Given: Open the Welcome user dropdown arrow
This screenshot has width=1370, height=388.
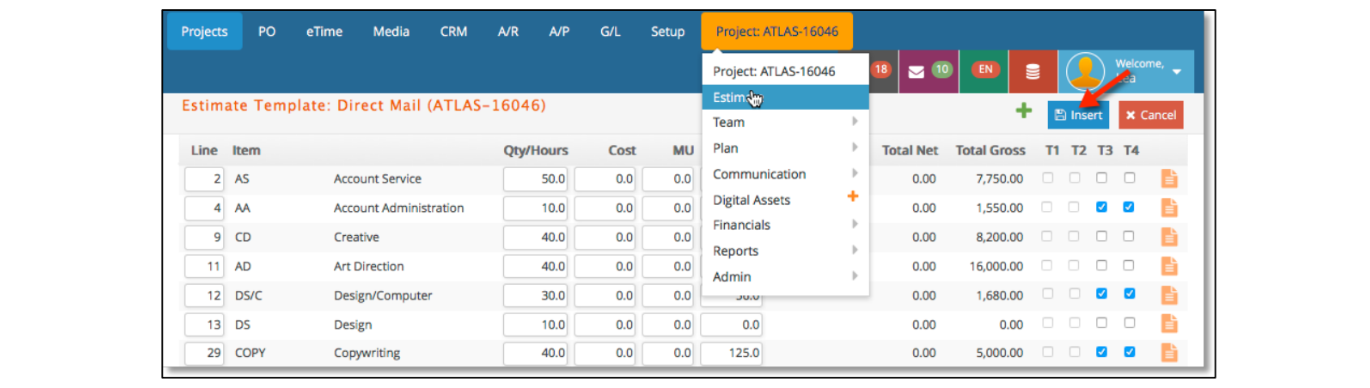Looking at the screenshot, I should coord(1176,72).
